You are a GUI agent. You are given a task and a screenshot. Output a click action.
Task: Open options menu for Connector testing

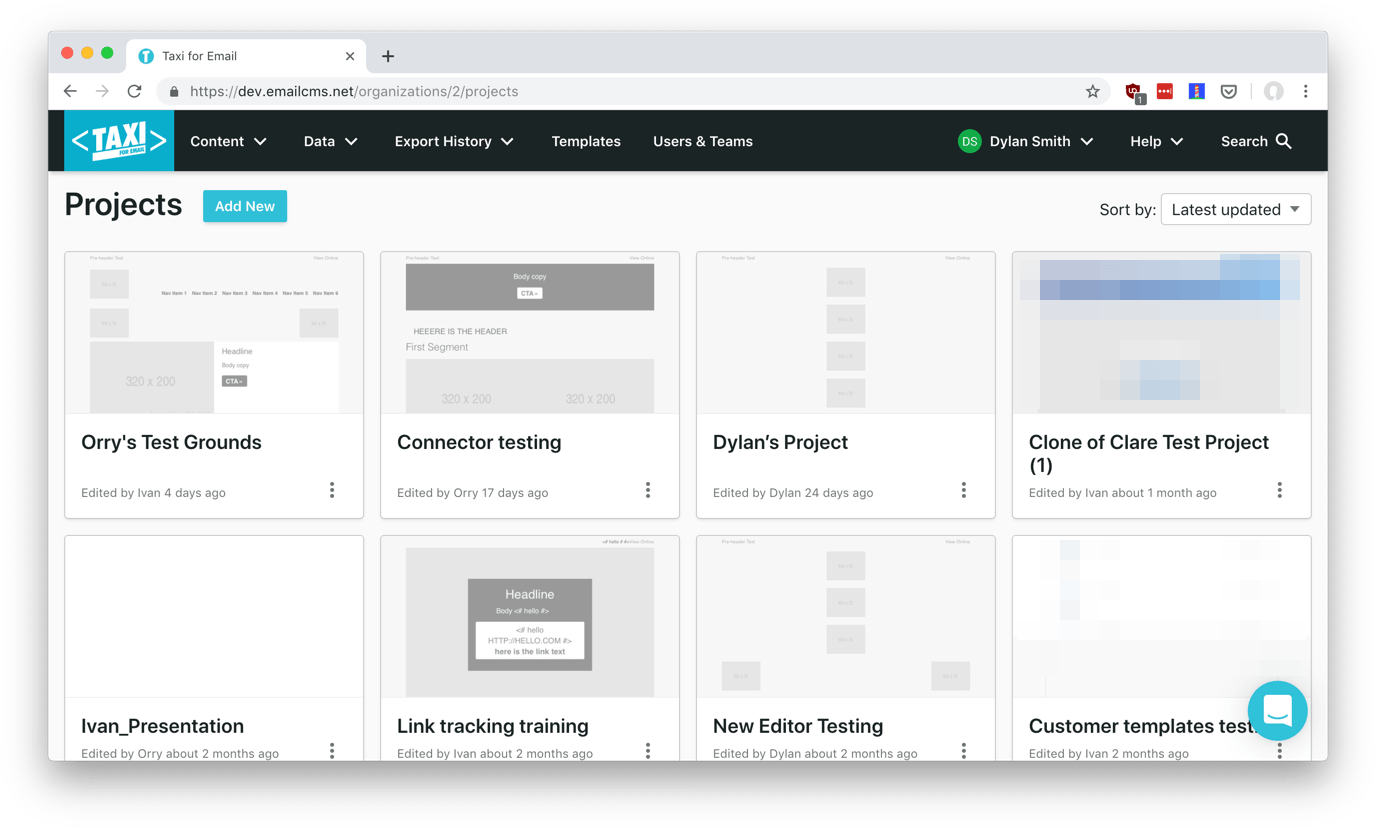[648, 490]
